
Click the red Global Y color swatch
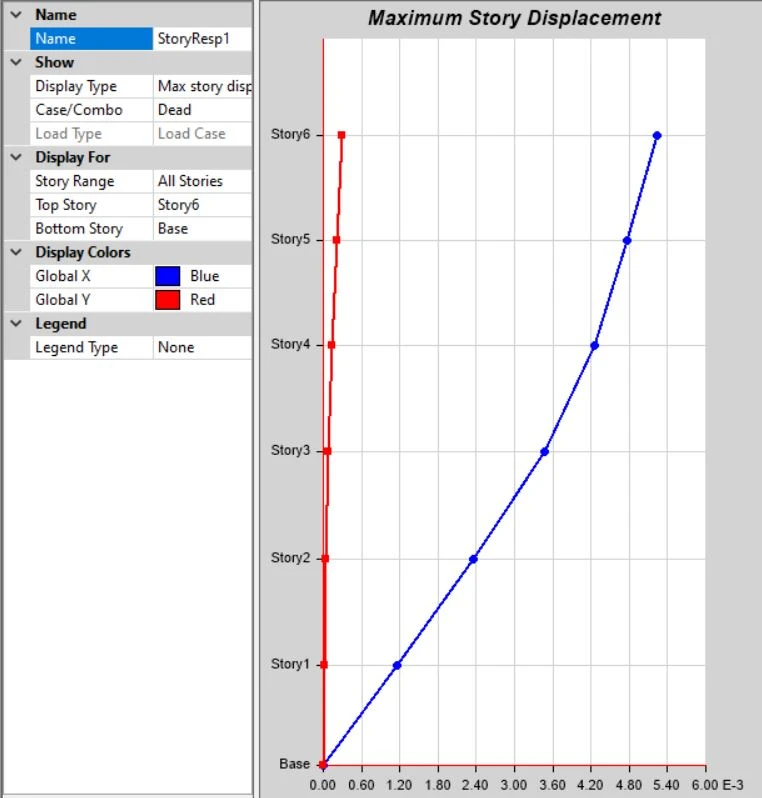[x=168, y=300]
